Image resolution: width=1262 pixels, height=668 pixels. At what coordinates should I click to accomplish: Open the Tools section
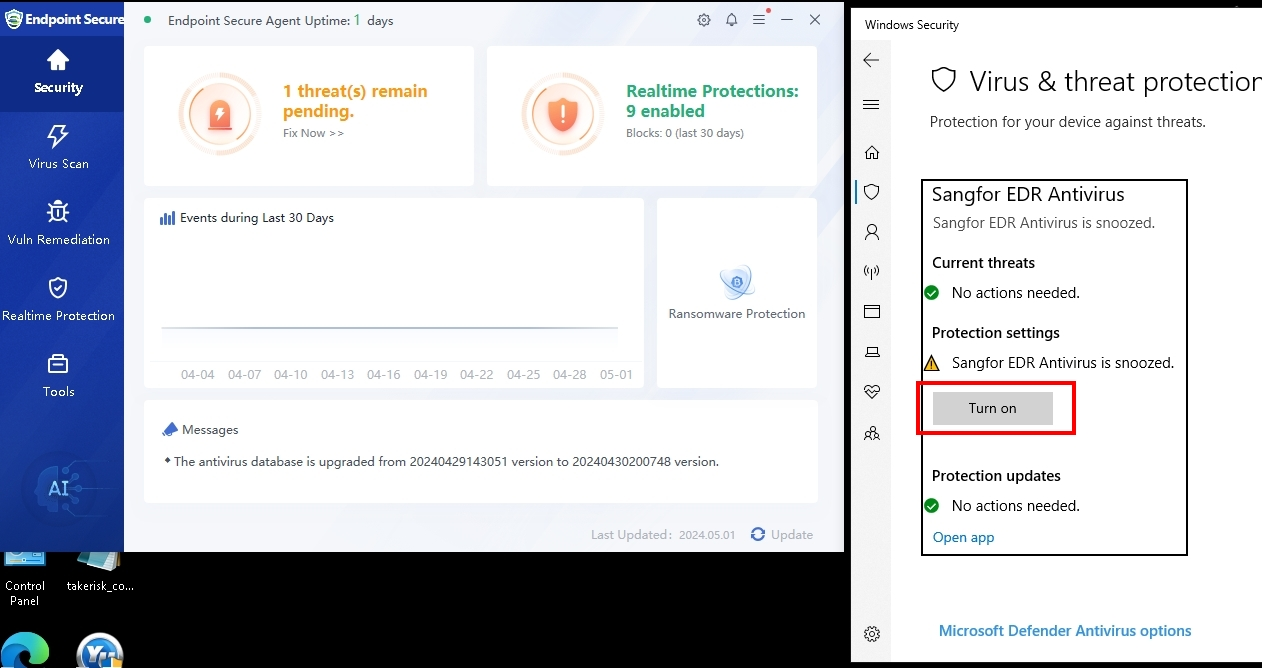(x=59, y=375)
